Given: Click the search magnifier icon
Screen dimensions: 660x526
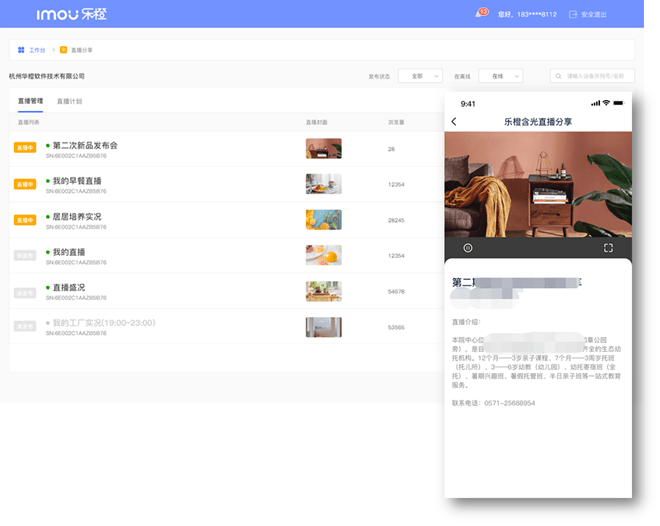Looking at the screenshot, I should 558,76.
